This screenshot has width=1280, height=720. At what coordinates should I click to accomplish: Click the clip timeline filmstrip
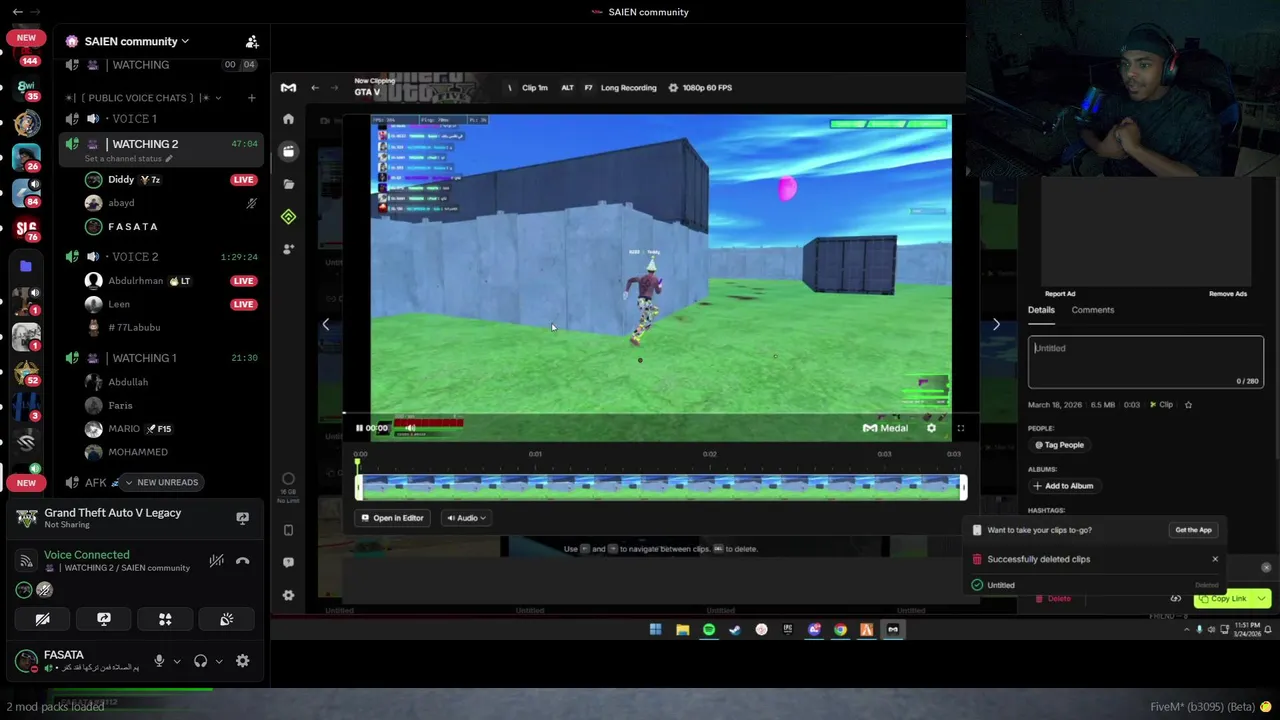click(660, 487)
